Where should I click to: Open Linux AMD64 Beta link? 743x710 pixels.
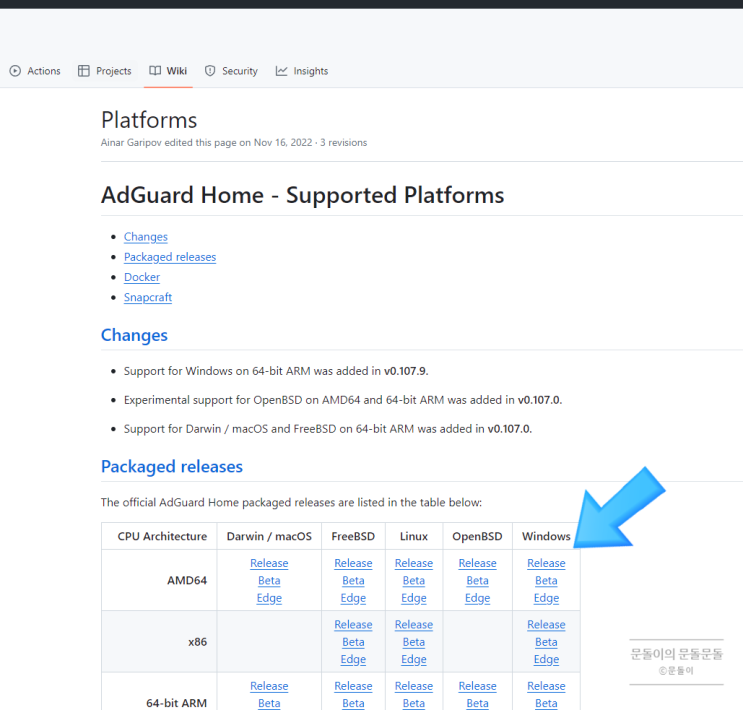414,580
